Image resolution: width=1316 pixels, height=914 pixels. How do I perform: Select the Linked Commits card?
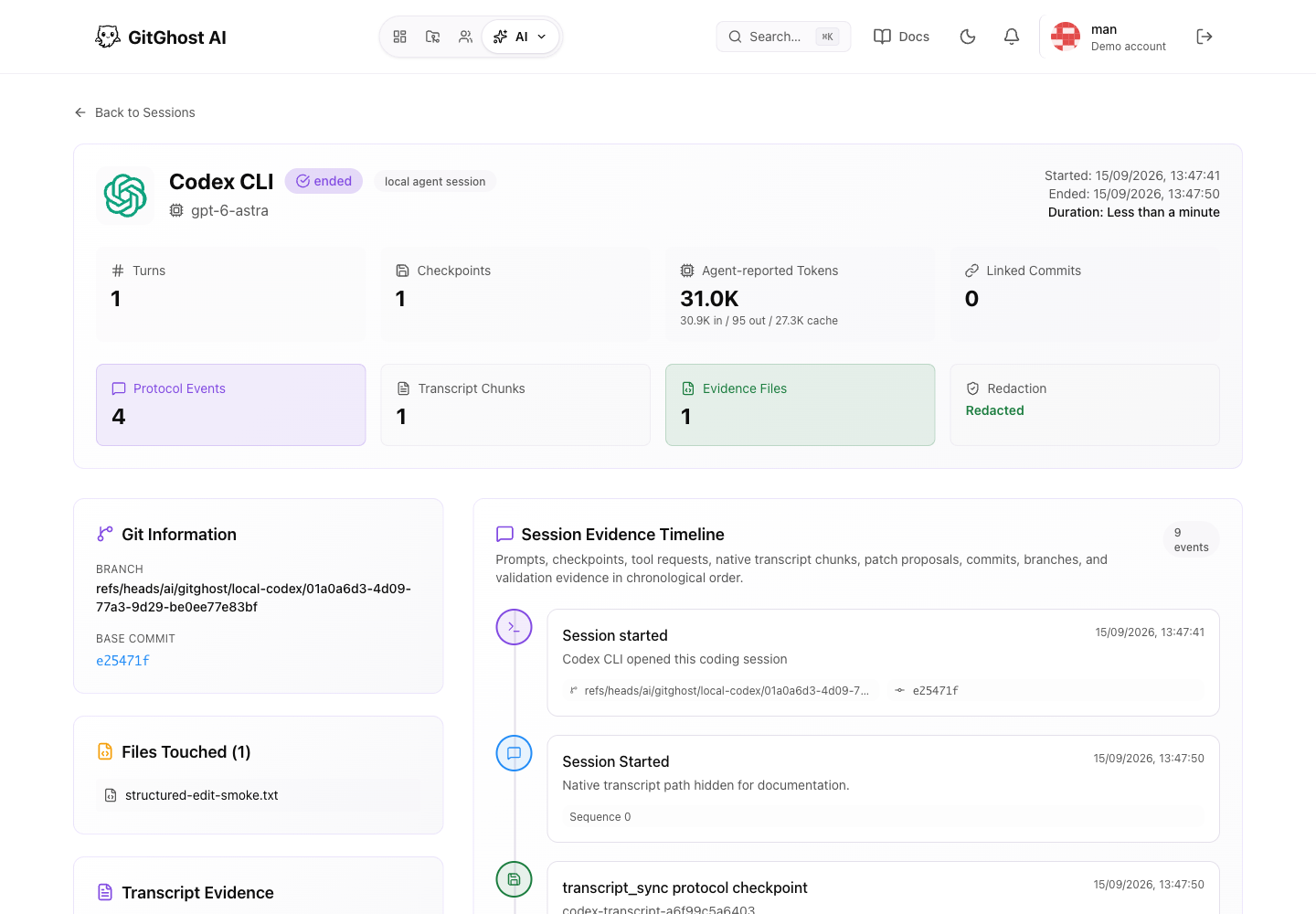point(1085,294)
